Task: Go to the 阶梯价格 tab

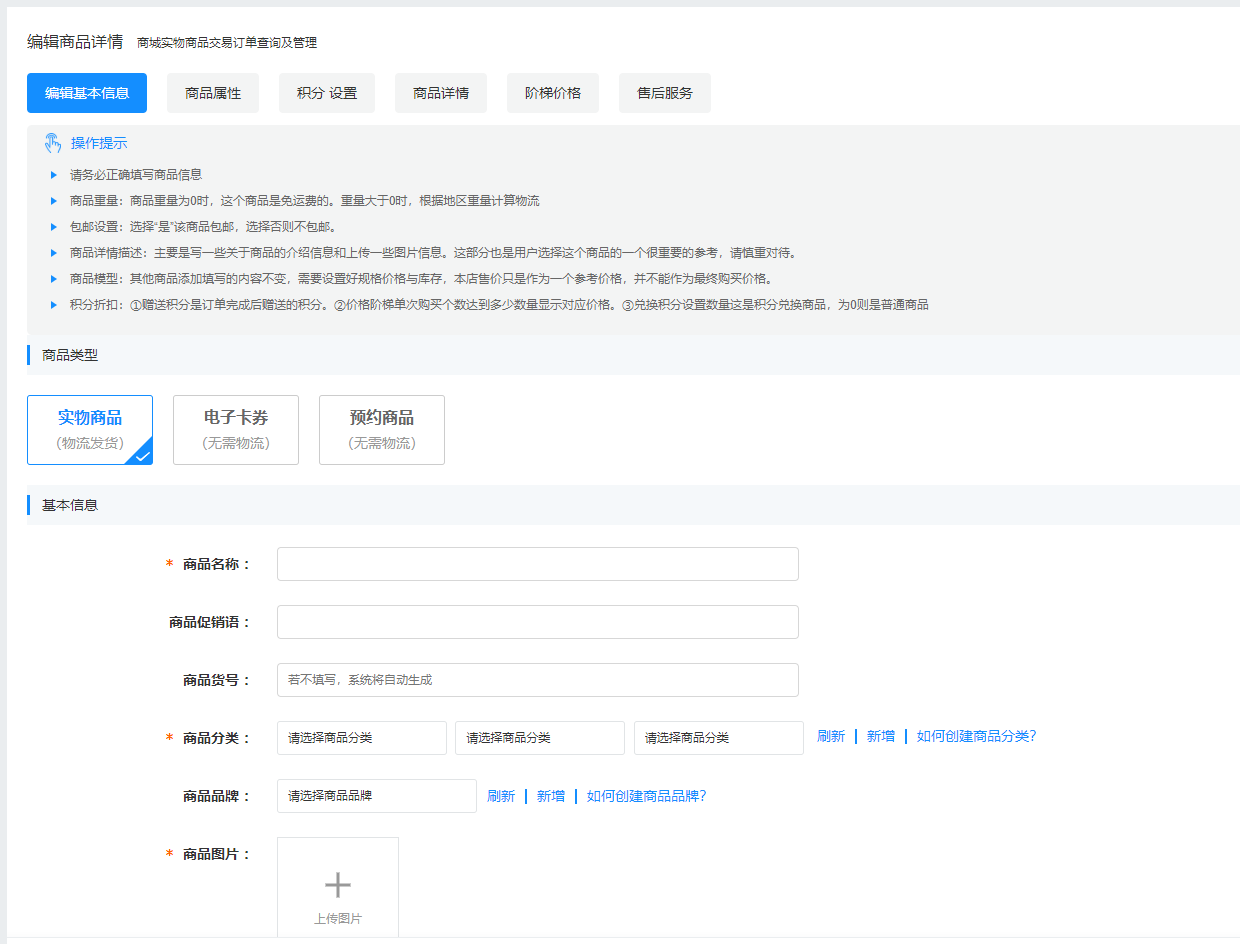Action: click(553, 93)
